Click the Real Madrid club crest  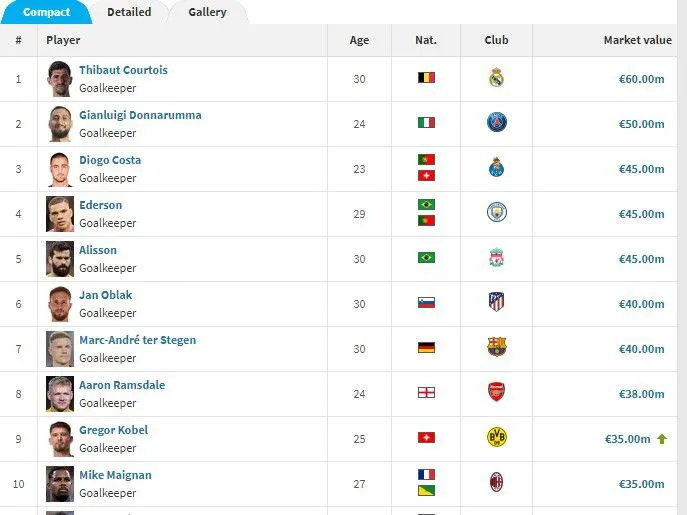coord(496,78)
